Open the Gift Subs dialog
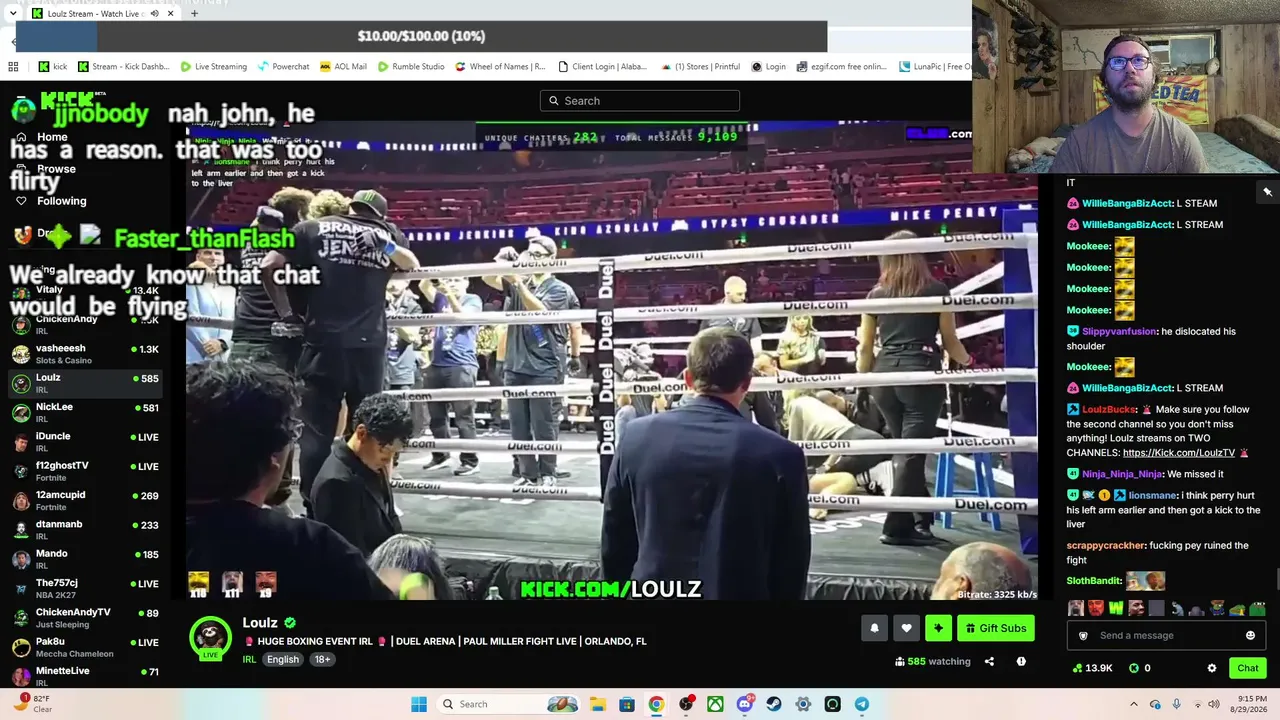1280x720 pixels. click(996, 628)
